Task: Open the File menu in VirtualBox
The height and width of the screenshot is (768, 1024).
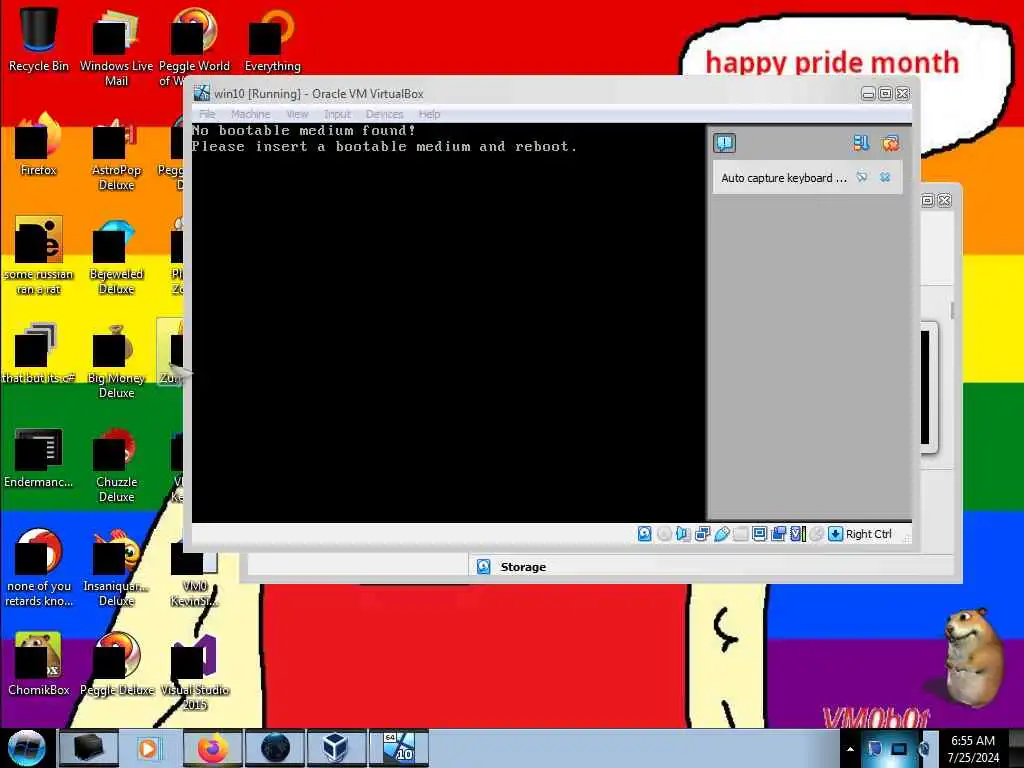Action: pos(207,114)
